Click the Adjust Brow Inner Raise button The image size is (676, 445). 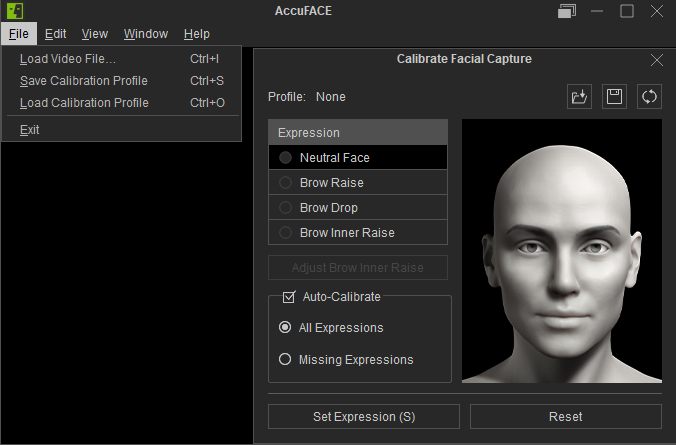[358, 267]
